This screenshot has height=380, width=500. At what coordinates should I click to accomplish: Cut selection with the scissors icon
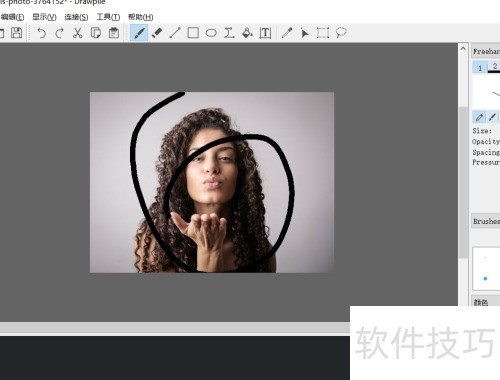(77, 33)
